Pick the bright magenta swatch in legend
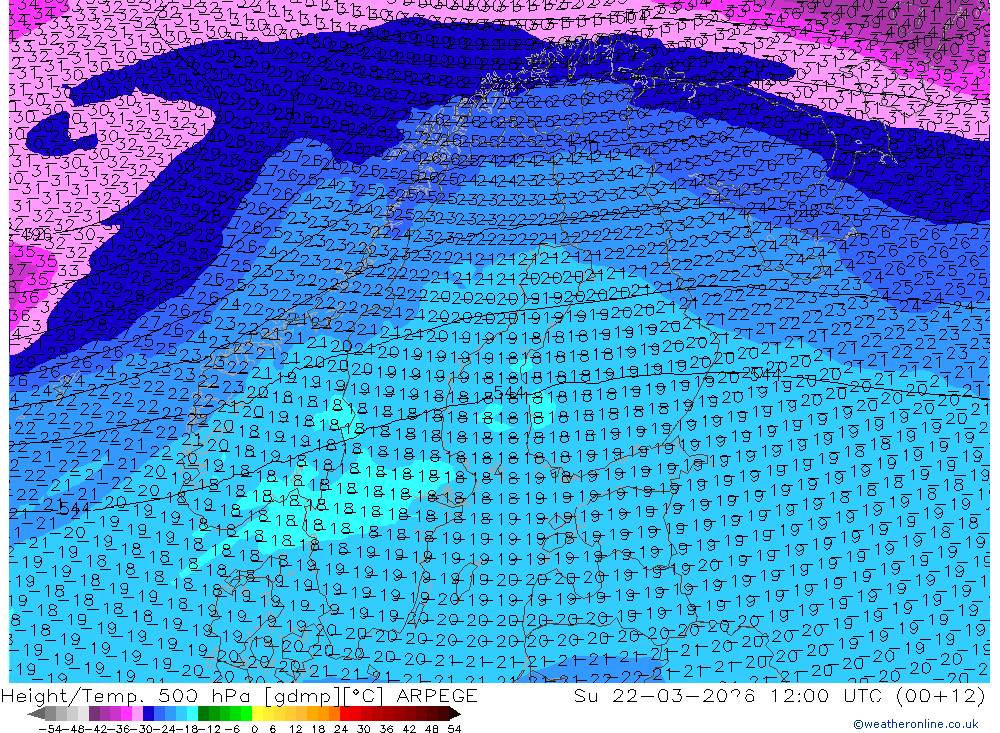The width and height of the screenshot is (1000, 733). point(126,713)
